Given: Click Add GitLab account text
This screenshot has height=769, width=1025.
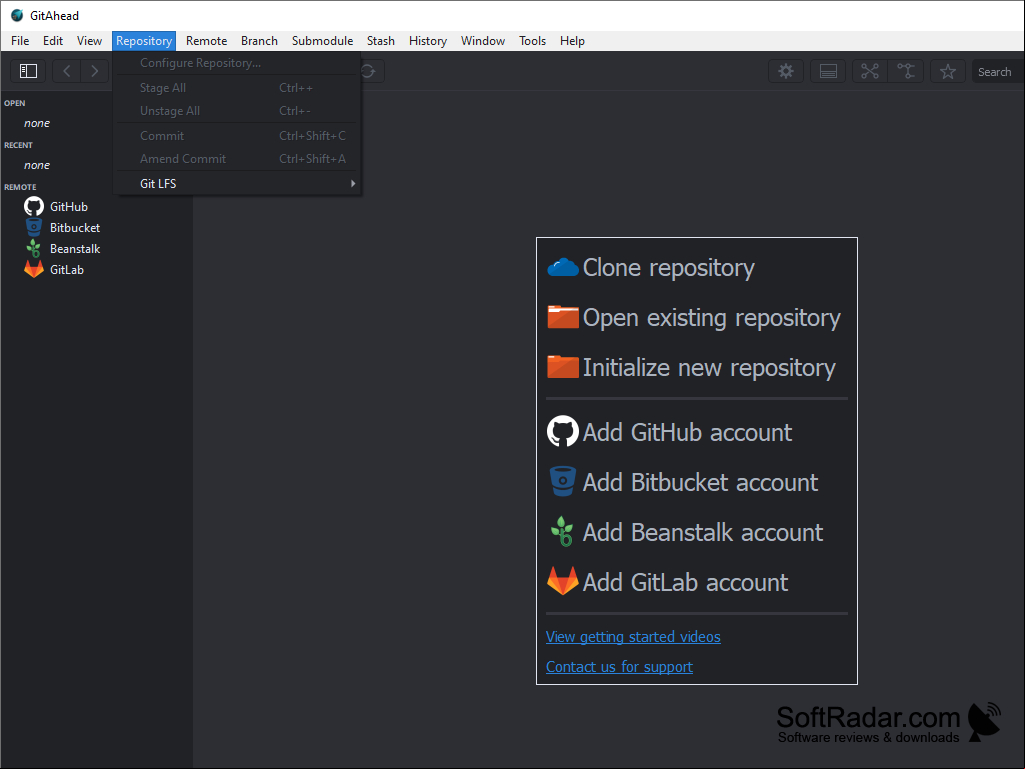Looking at the screenshot, I should pos(686,582).
